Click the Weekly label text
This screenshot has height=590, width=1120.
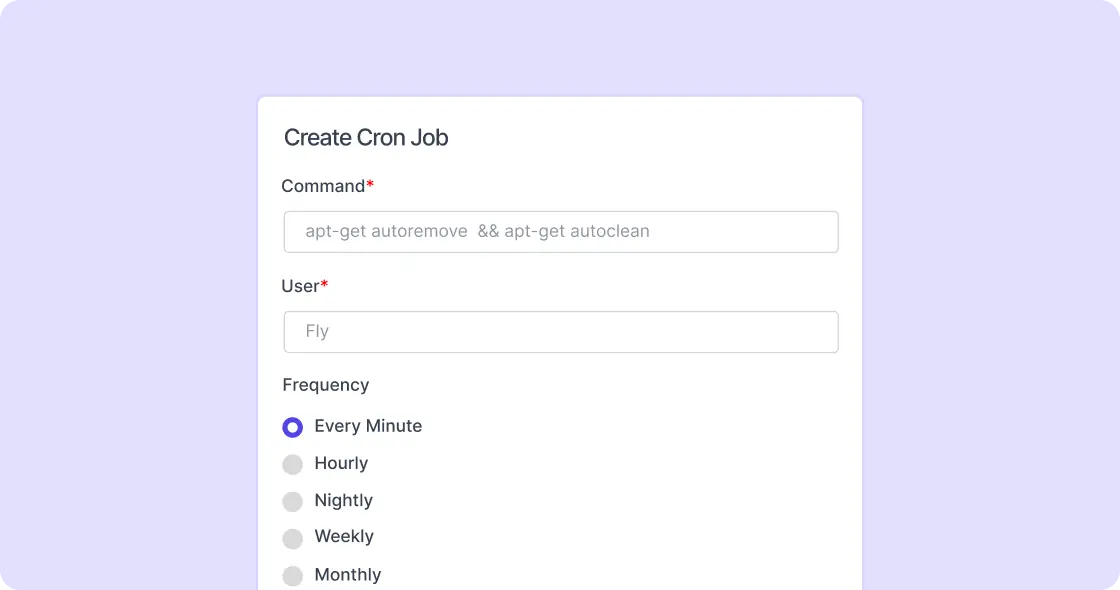pos(344,538)
